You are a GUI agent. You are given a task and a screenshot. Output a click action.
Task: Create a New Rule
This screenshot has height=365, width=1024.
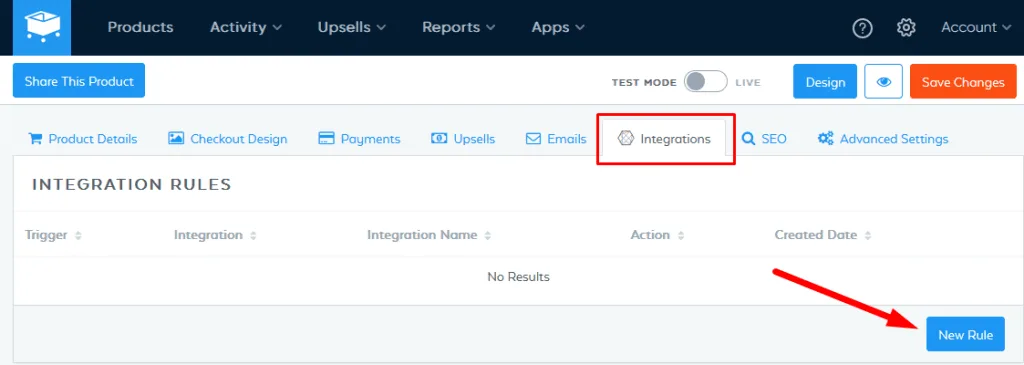tap(965, 334)
